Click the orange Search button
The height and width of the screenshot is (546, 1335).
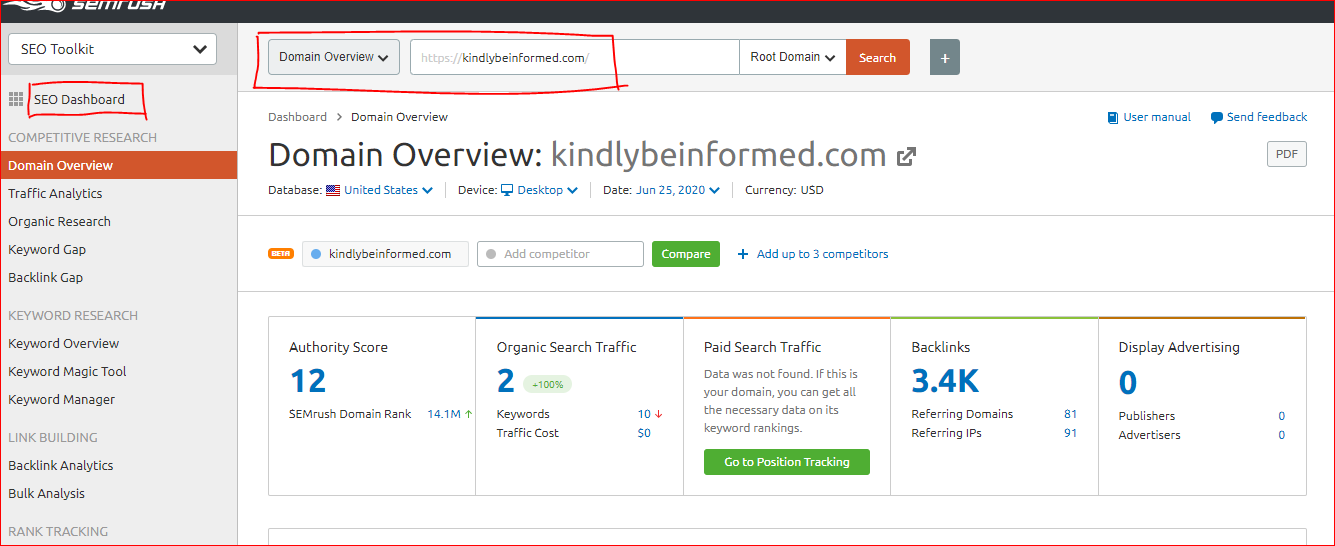click(x=877, y=57)
